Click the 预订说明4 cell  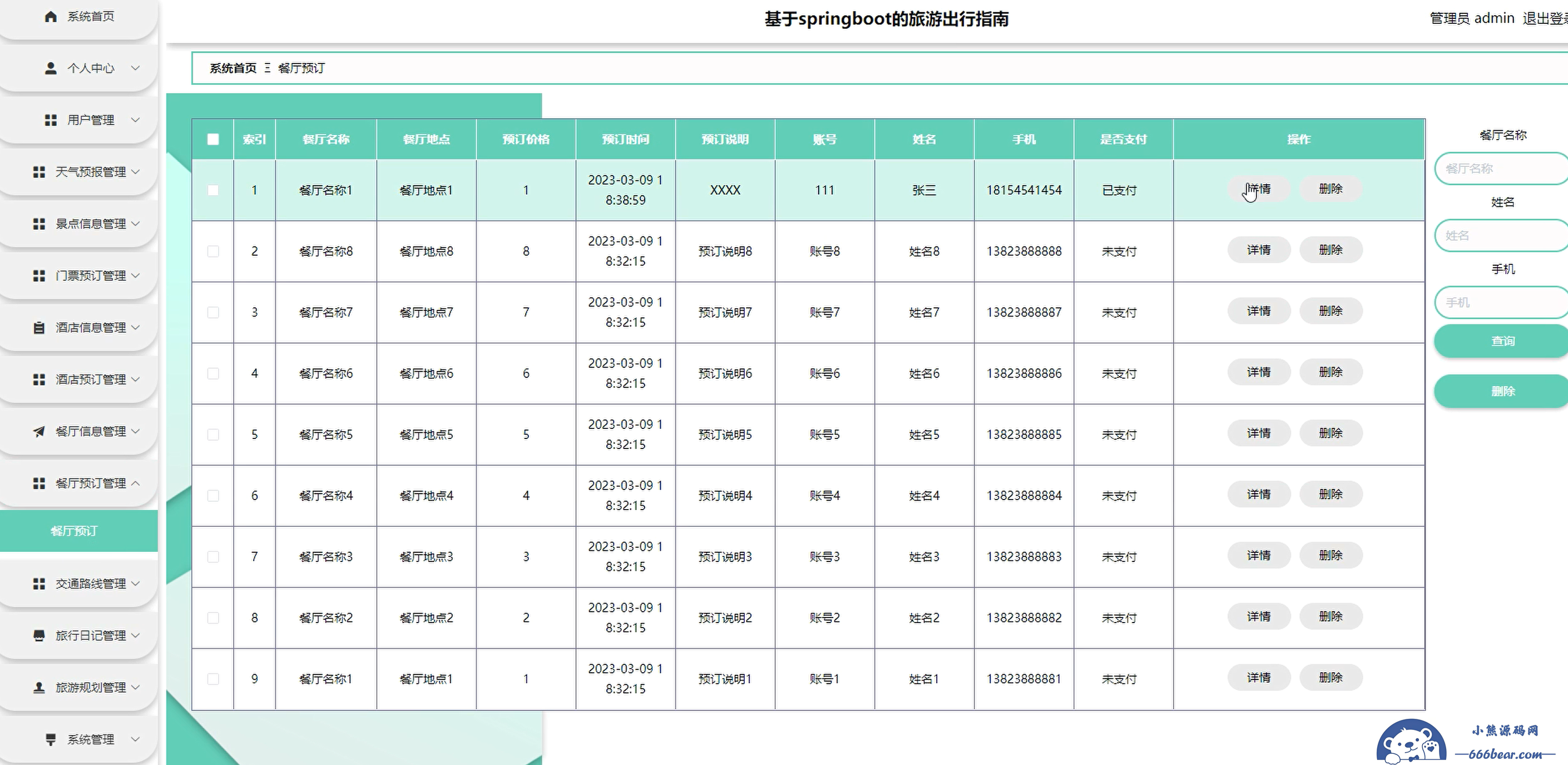click(x=725, y=495)
